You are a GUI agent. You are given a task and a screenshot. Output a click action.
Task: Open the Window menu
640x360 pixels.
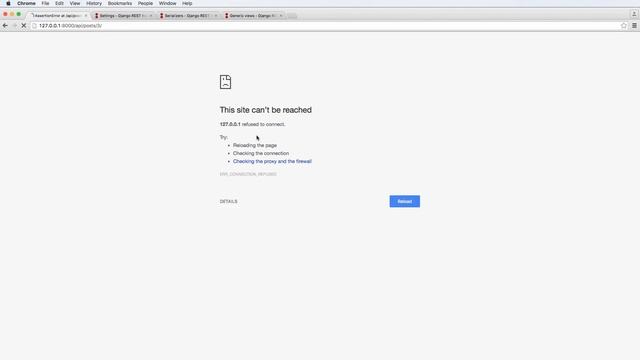(167, 3)
